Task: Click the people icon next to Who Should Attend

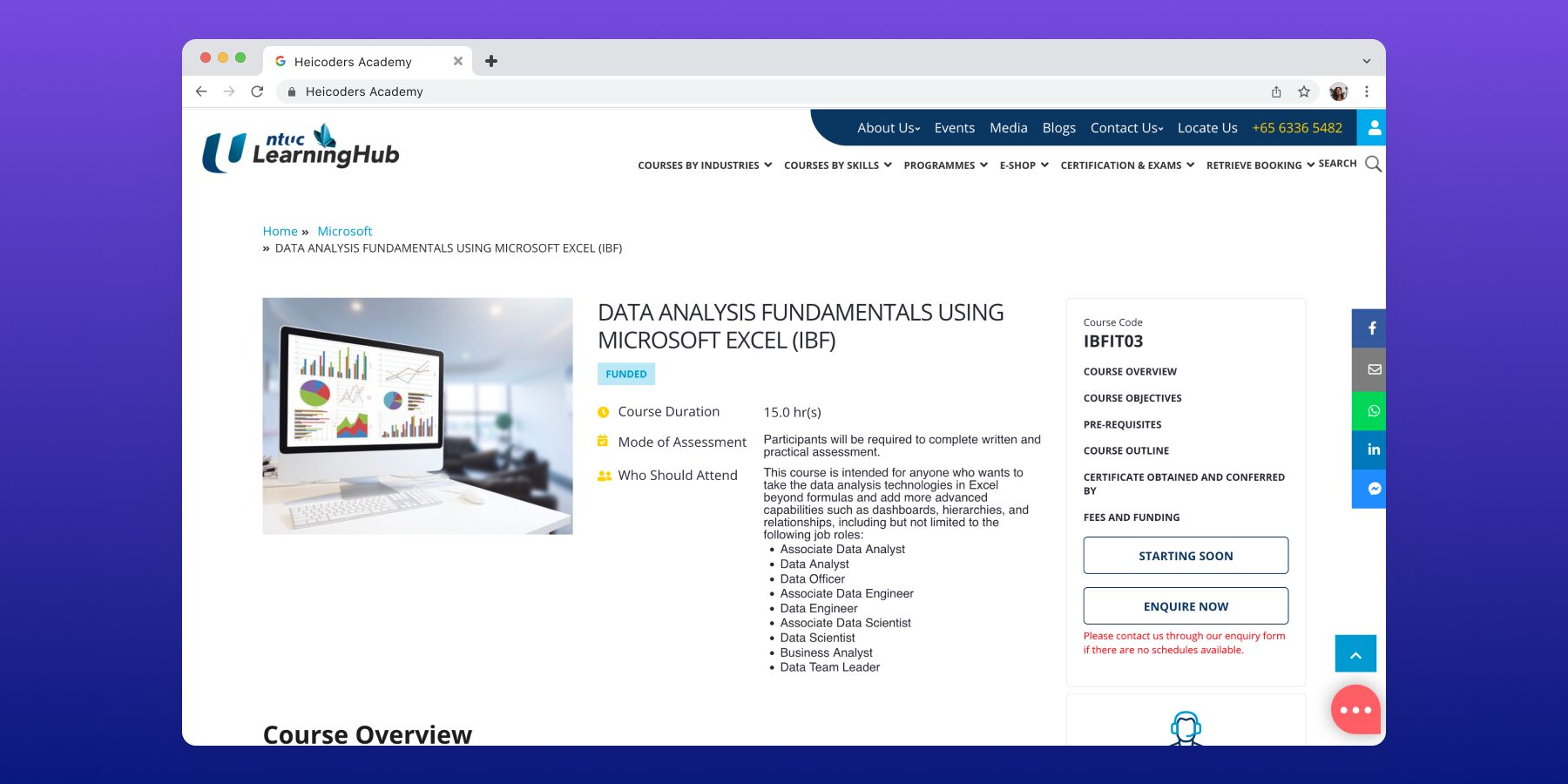Action: coord(605,476)
